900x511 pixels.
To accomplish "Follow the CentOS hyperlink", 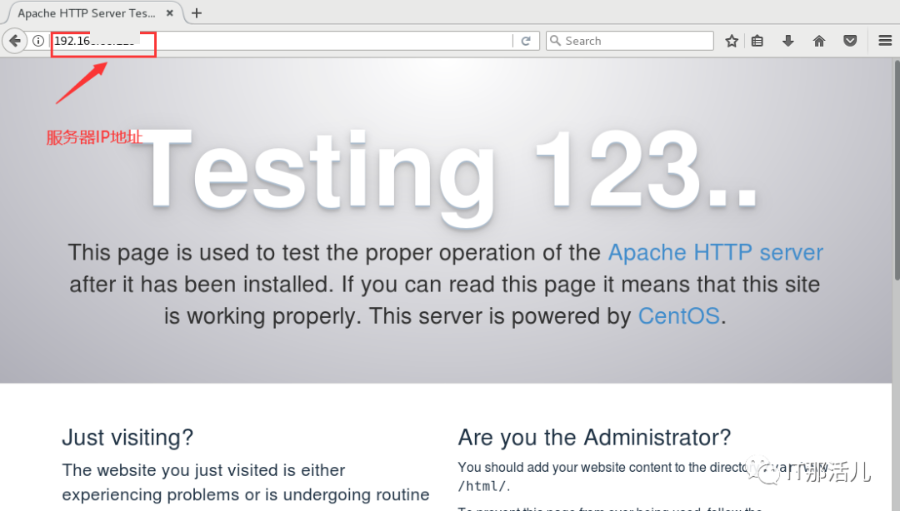I will [679, 316].
